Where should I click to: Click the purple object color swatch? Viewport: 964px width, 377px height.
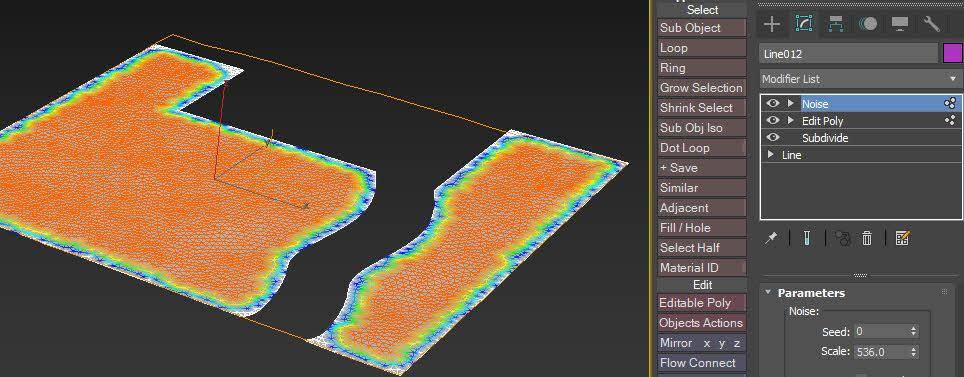pyautogui.click(x=953, y=54)
